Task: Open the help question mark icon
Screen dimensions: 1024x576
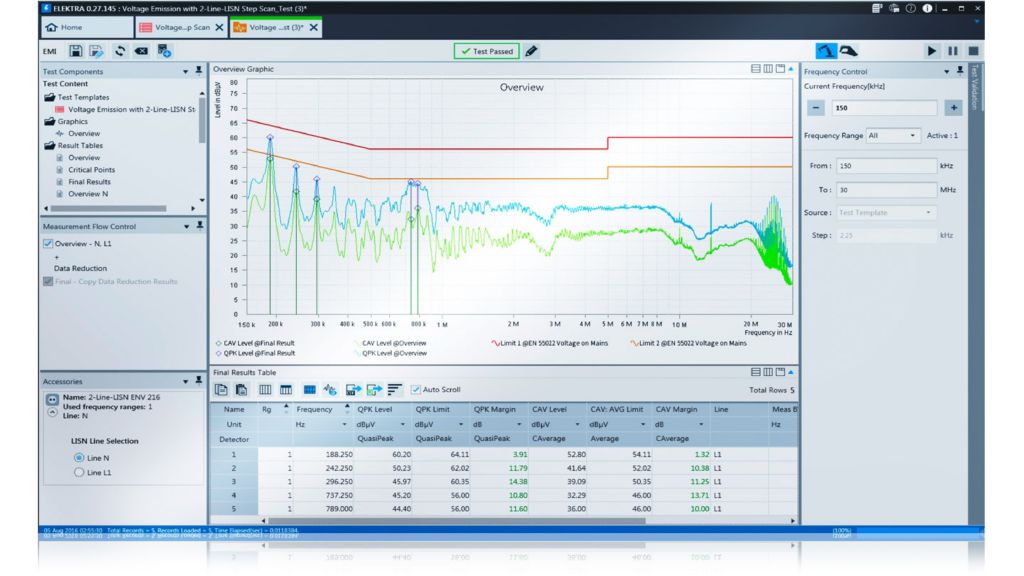Action: click(911, 8)
